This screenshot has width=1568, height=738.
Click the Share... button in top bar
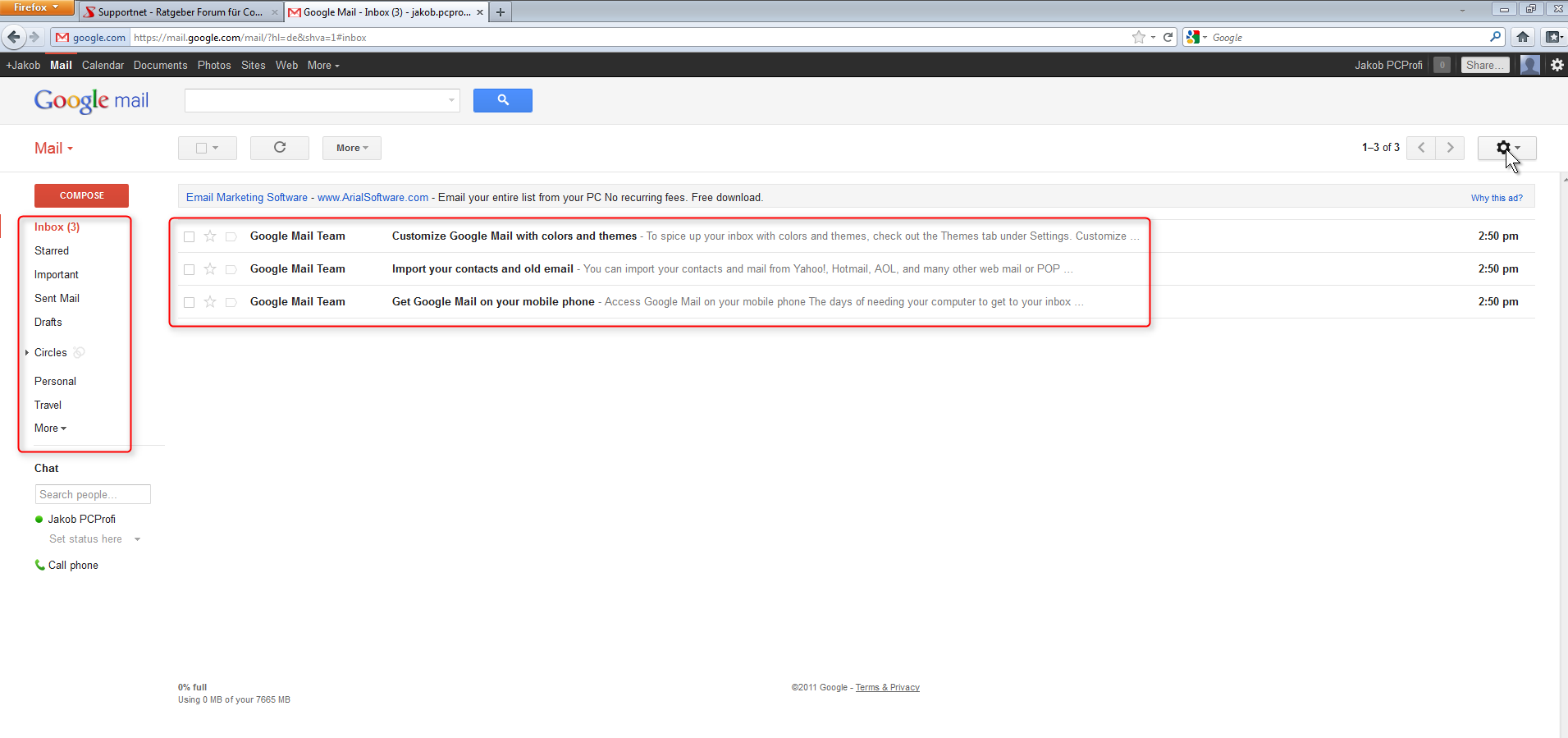point(1485,65)
